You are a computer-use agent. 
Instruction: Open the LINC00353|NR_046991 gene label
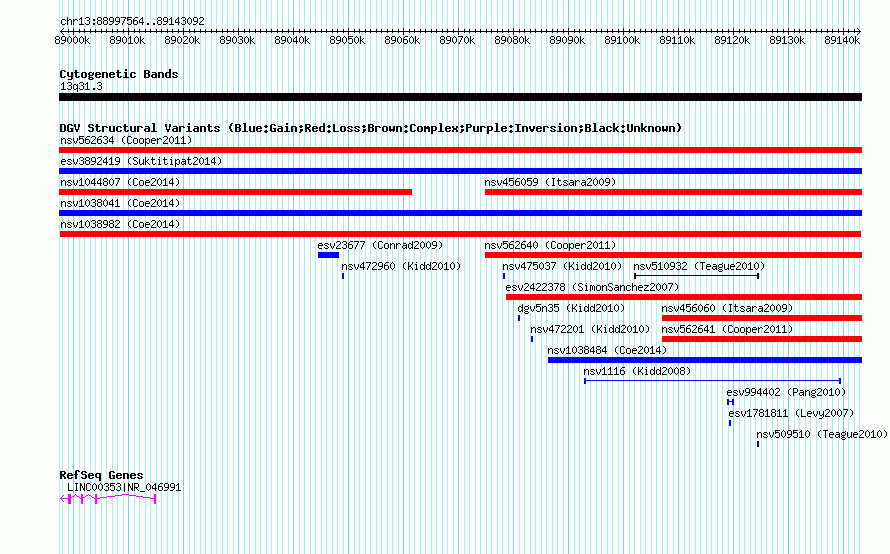pos(124,488)
